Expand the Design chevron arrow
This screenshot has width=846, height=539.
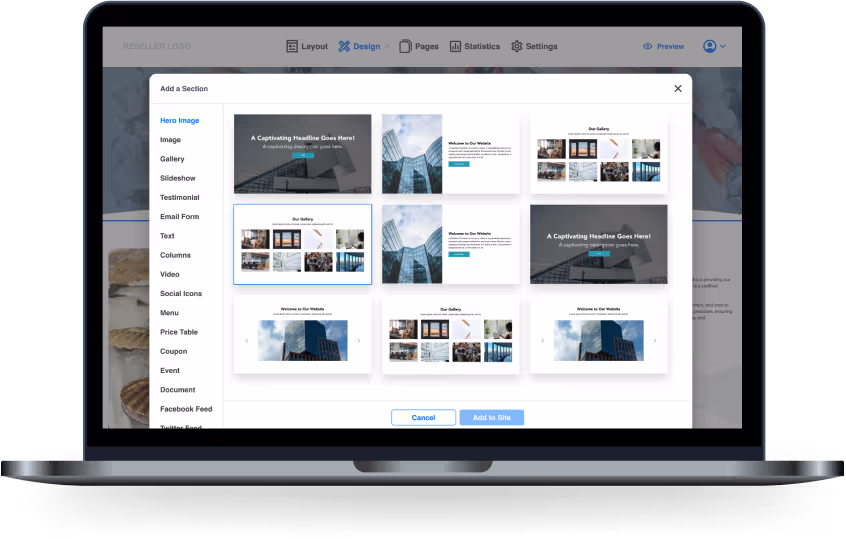pyautogui.click(x=387, y=47)
